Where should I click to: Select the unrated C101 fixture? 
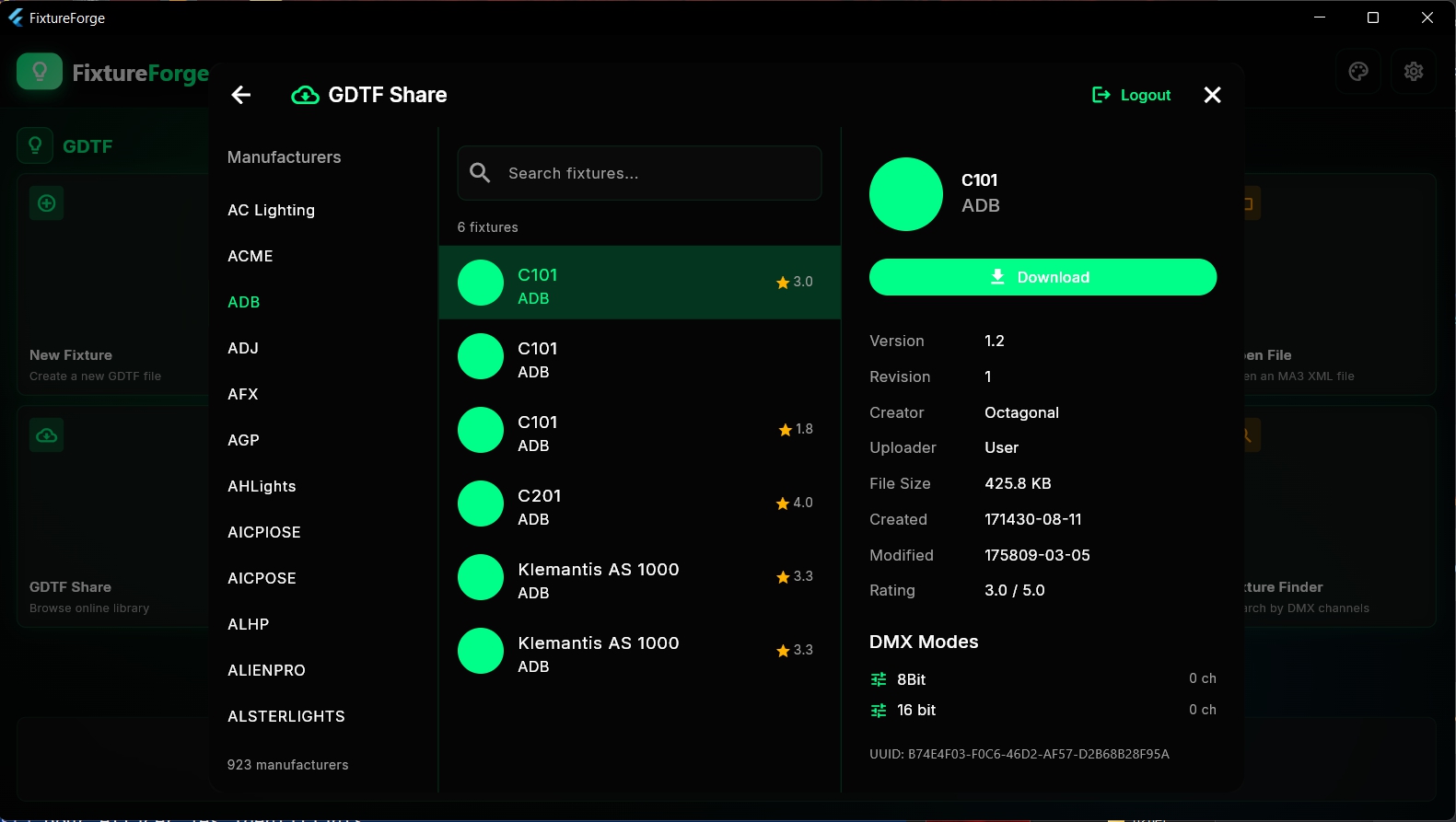tap(639, 356)
